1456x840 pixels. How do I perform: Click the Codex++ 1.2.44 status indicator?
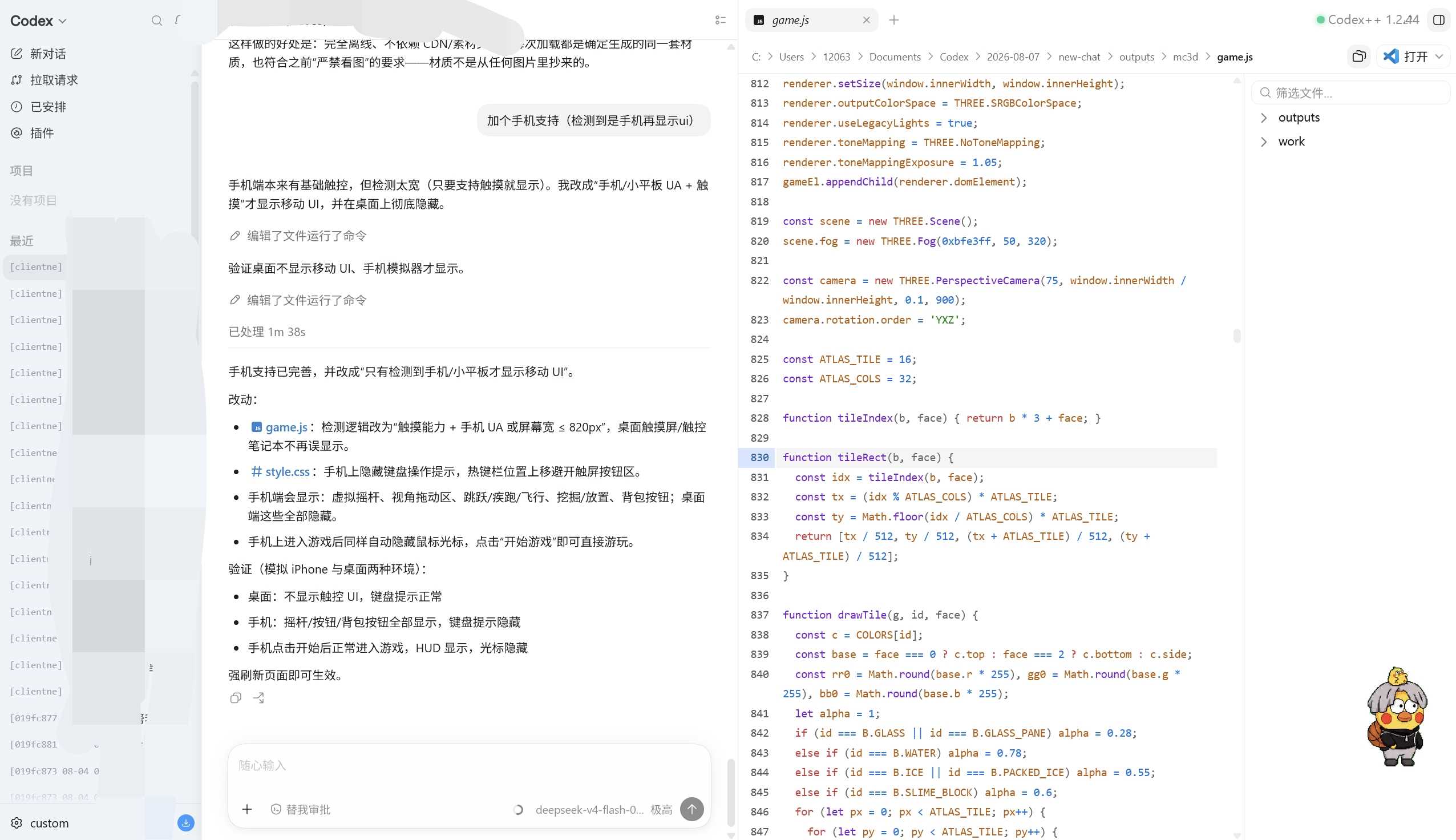[1368, 20]
